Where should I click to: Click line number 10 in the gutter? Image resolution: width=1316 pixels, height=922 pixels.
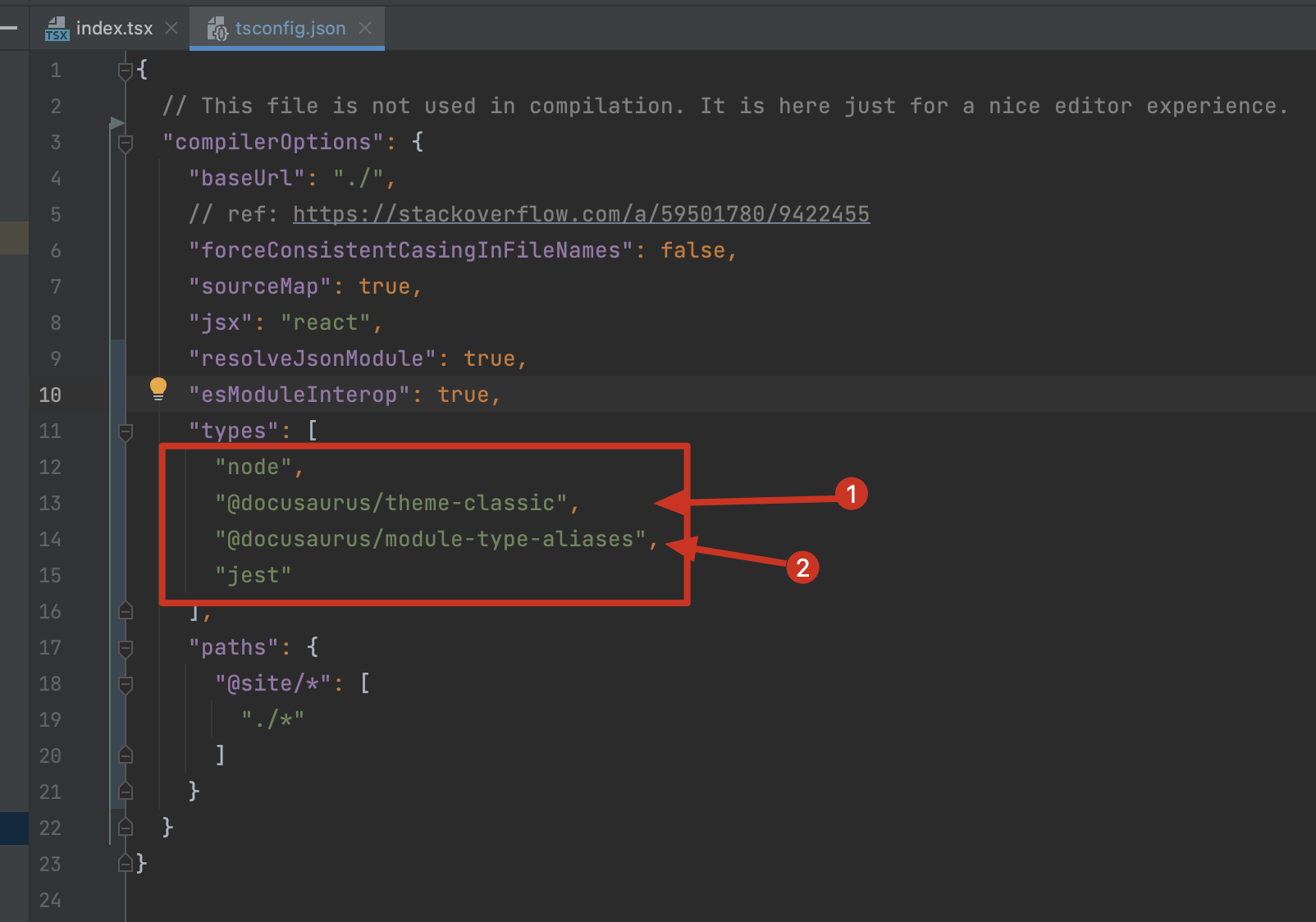tap(50, 395)
